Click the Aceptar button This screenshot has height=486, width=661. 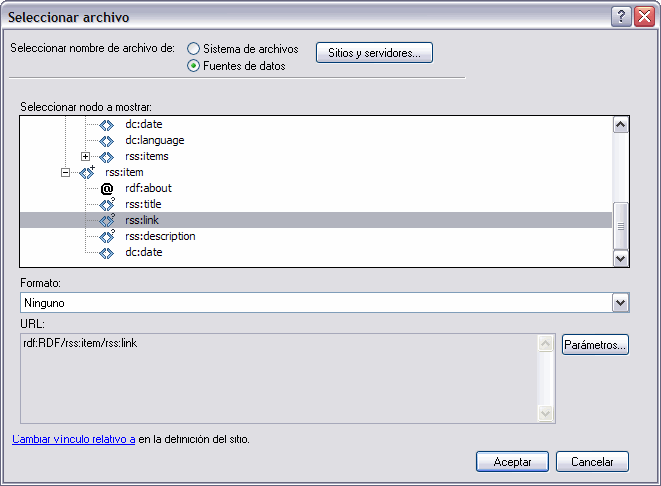[512, 462]
